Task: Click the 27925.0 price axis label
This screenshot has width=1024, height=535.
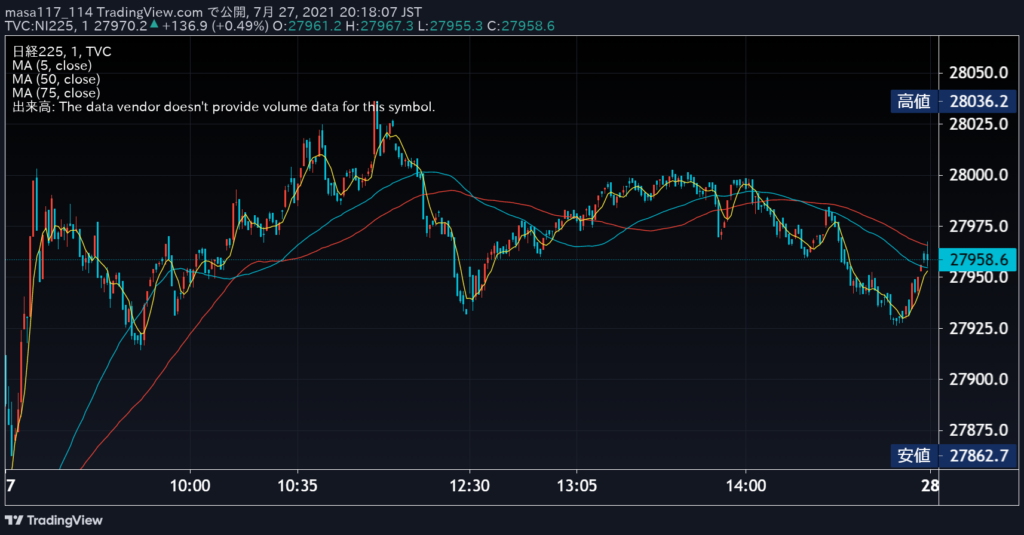Action: point(978,328)
